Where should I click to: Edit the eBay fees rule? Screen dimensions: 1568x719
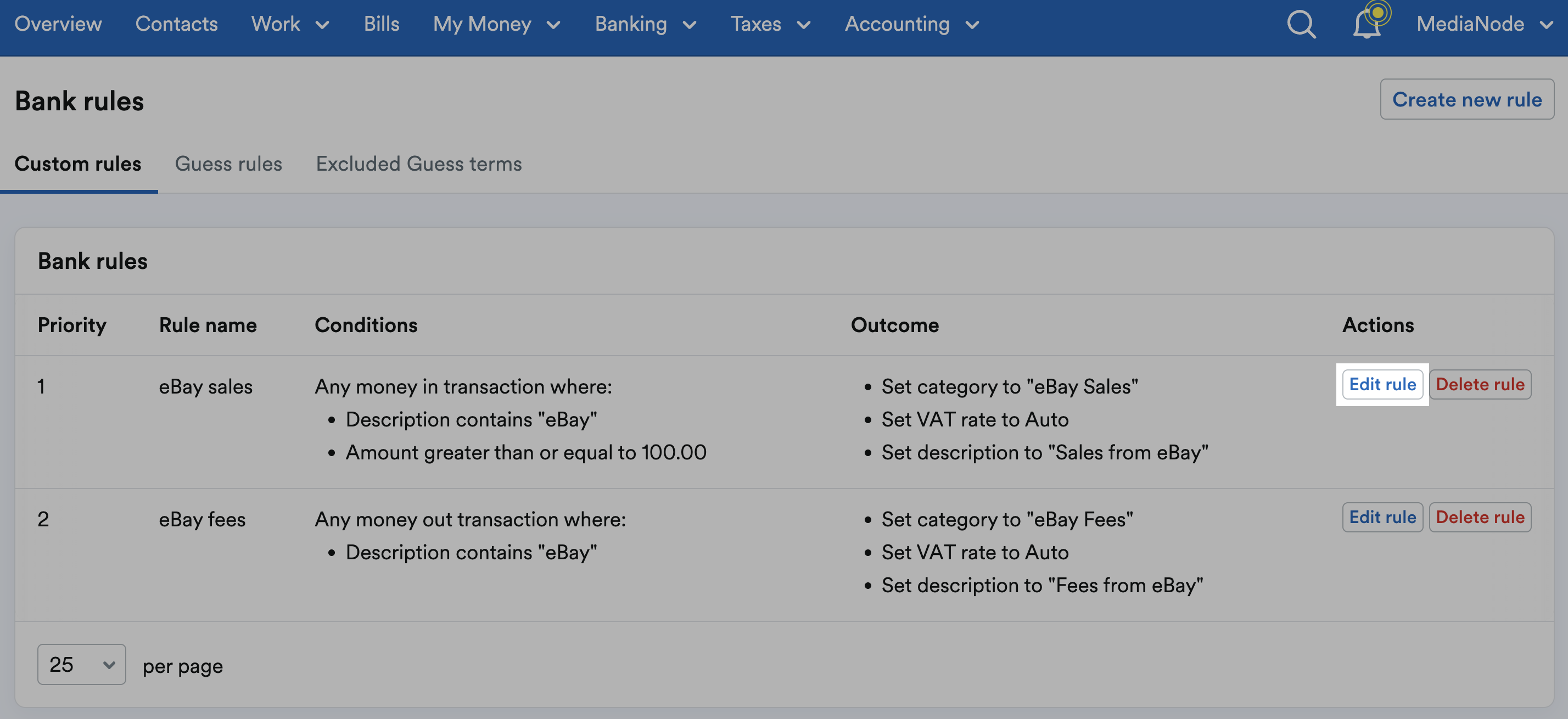(x=1382, y=517)
